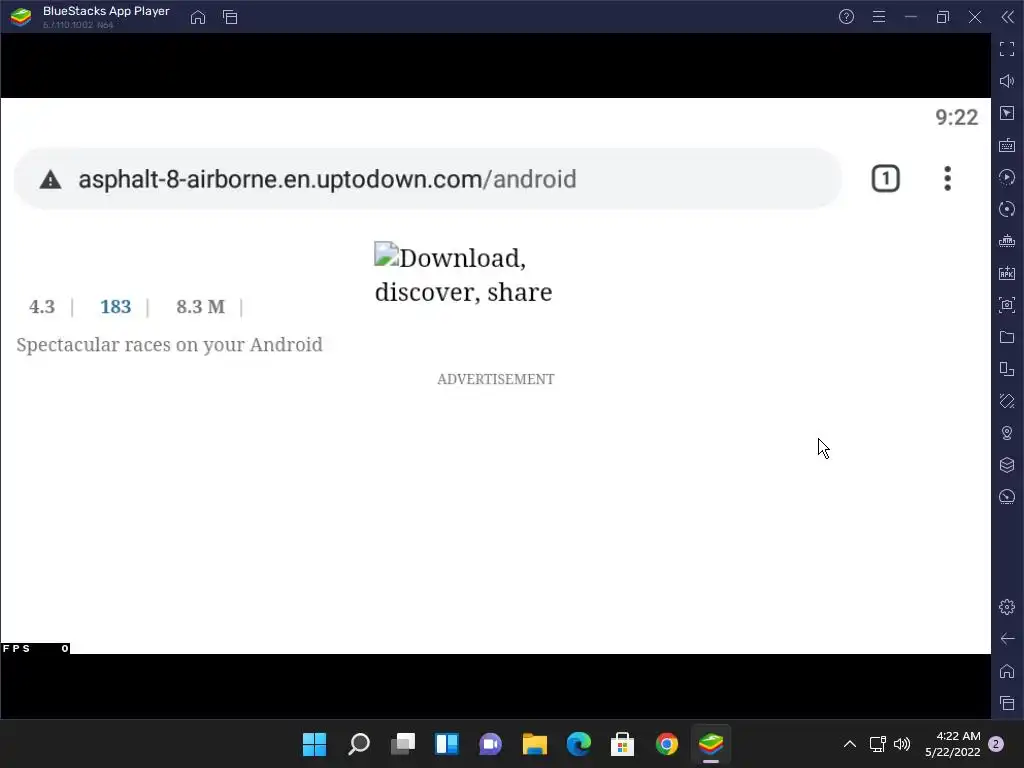Collapse the side toolbar with double chevron
Image resolution: width=1024 pixels, height=768 pixels.
coord(1007,17)
